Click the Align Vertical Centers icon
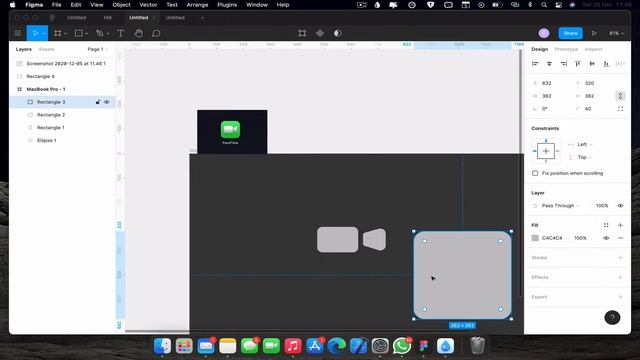The image size is (640, 360). pyautogui.click(x=592, y=64)
